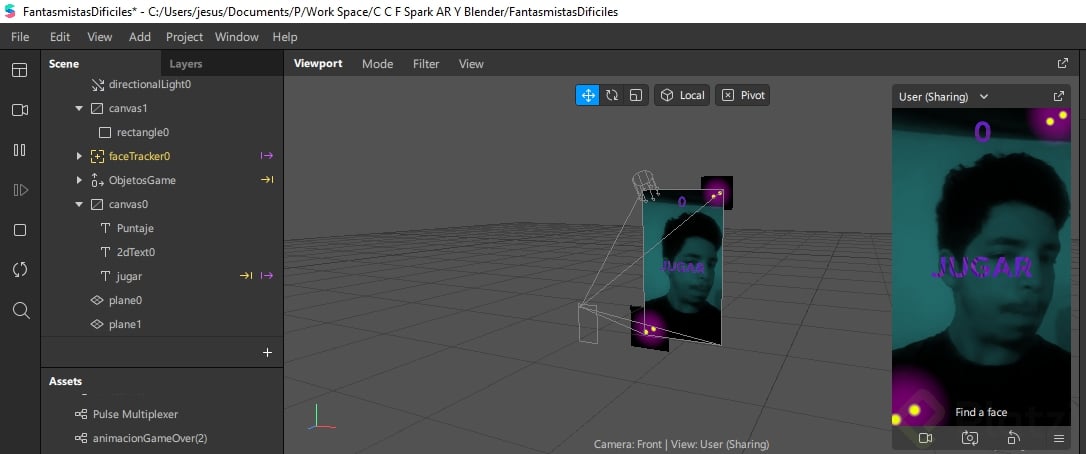Click the Assets panel header

click(x=65, y=381)
